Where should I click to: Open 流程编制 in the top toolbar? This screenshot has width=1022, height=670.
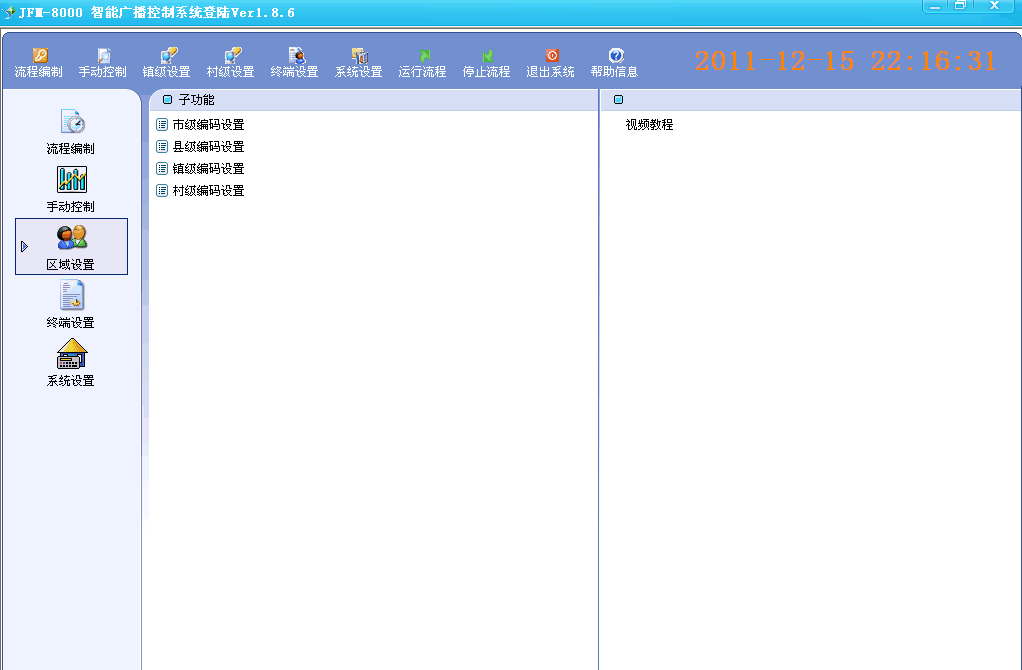39,63
